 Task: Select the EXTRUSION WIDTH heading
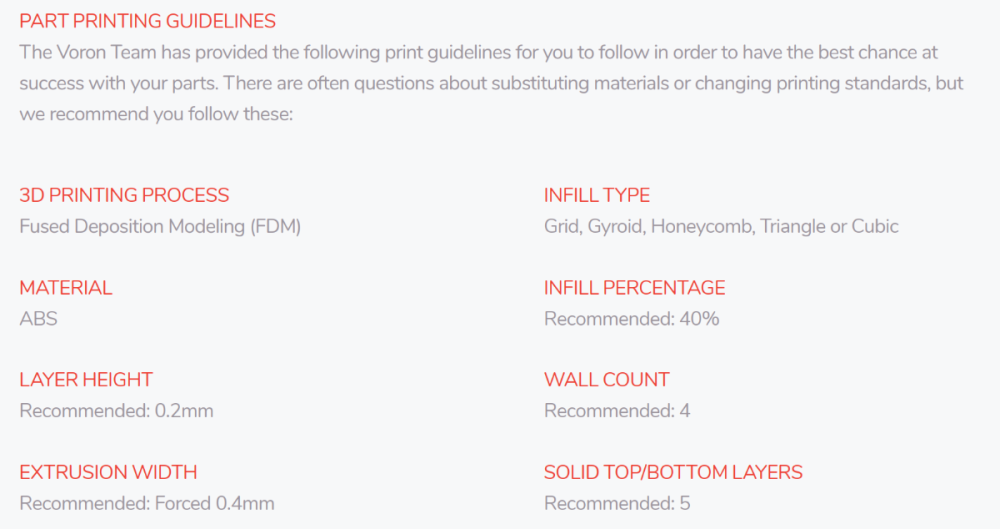[x=108, y=472]
